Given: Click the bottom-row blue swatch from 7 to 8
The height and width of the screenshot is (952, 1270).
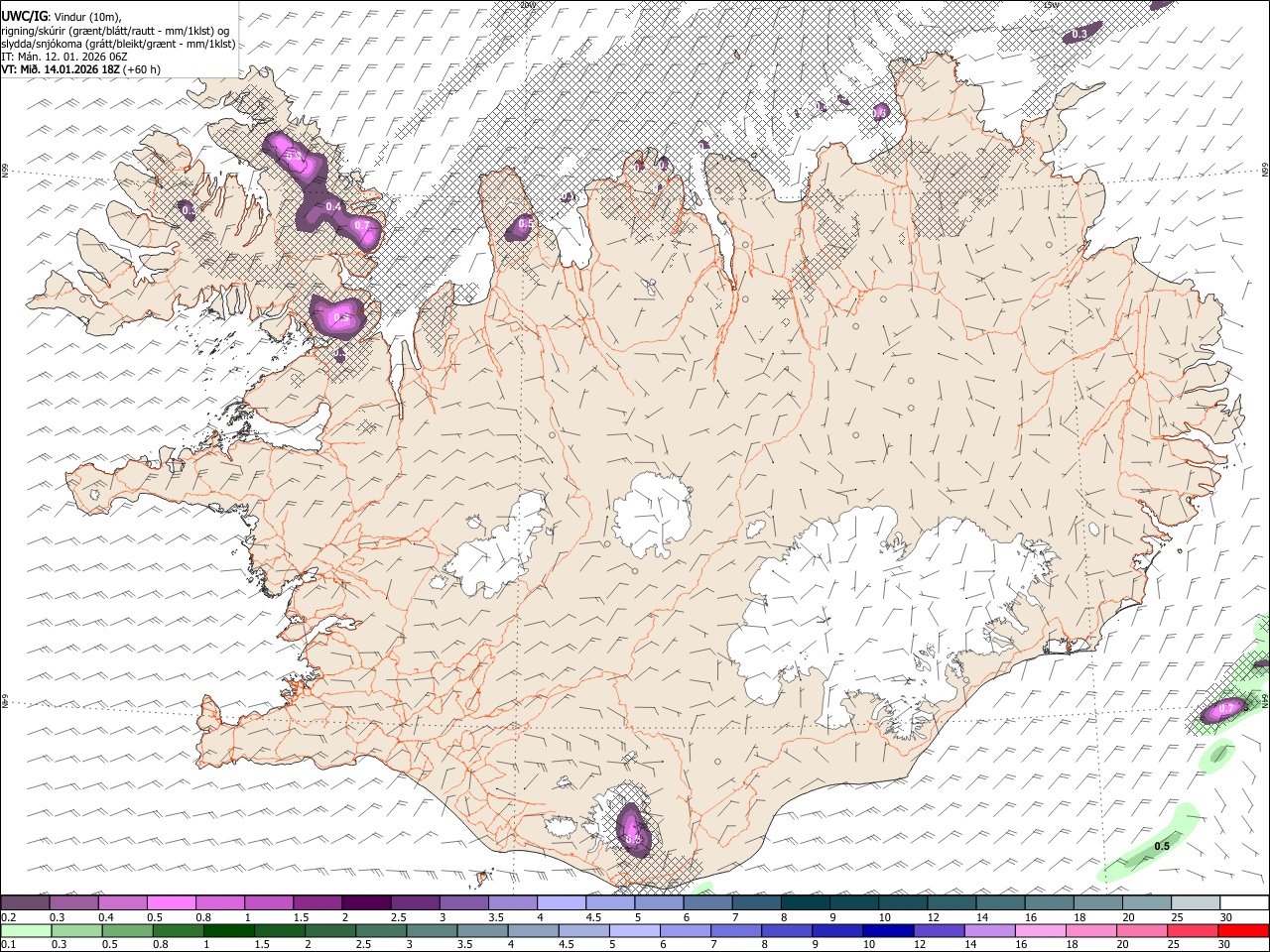Looking at the screenshot, I should 736,931.
